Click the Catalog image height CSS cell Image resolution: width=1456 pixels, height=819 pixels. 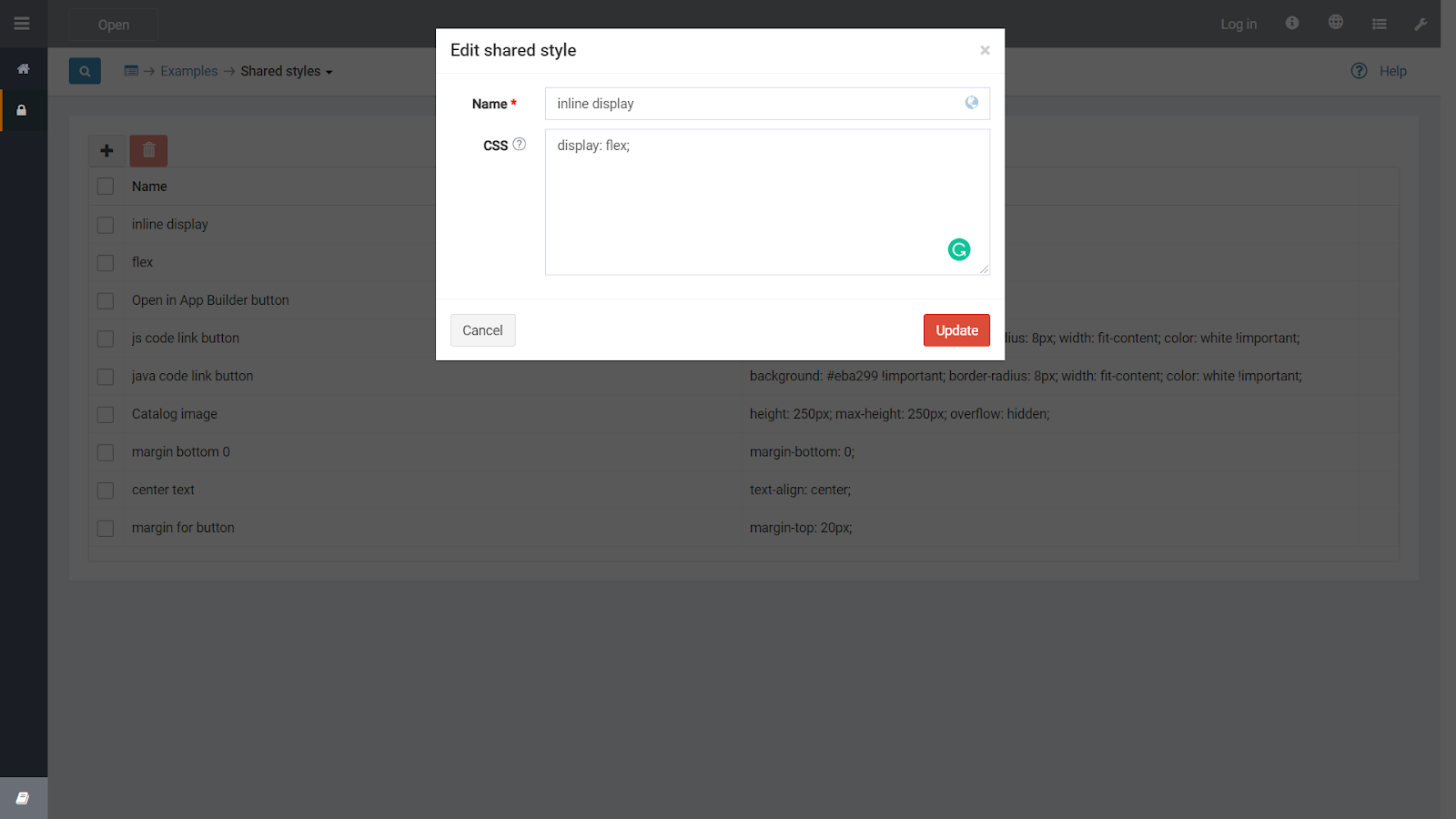tap(900, 414)
